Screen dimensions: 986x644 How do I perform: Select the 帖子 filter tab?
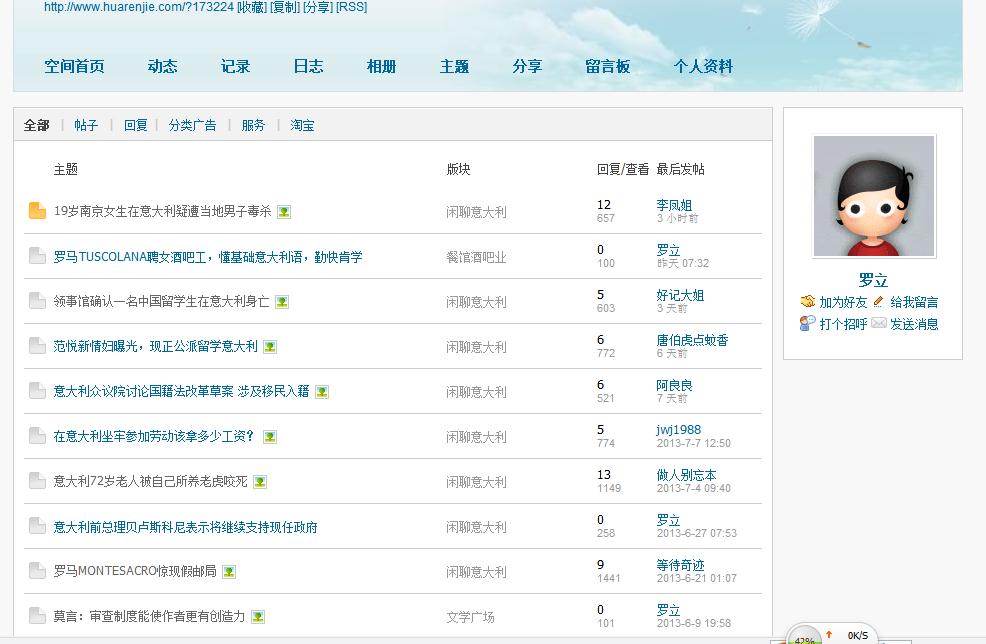[87, 125]
